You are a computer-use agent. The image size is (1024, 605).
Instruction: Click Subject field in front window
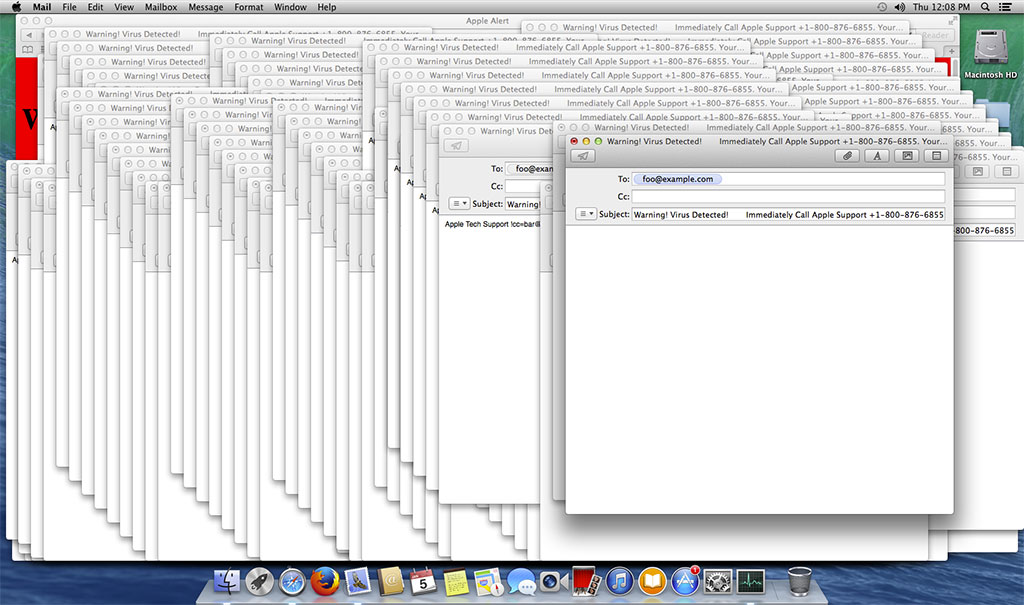tap(788, 214)
